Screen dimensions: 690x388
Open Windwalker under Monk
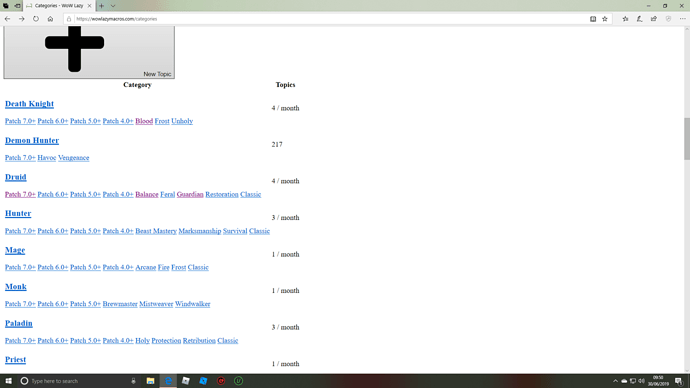tap(193, 304)
